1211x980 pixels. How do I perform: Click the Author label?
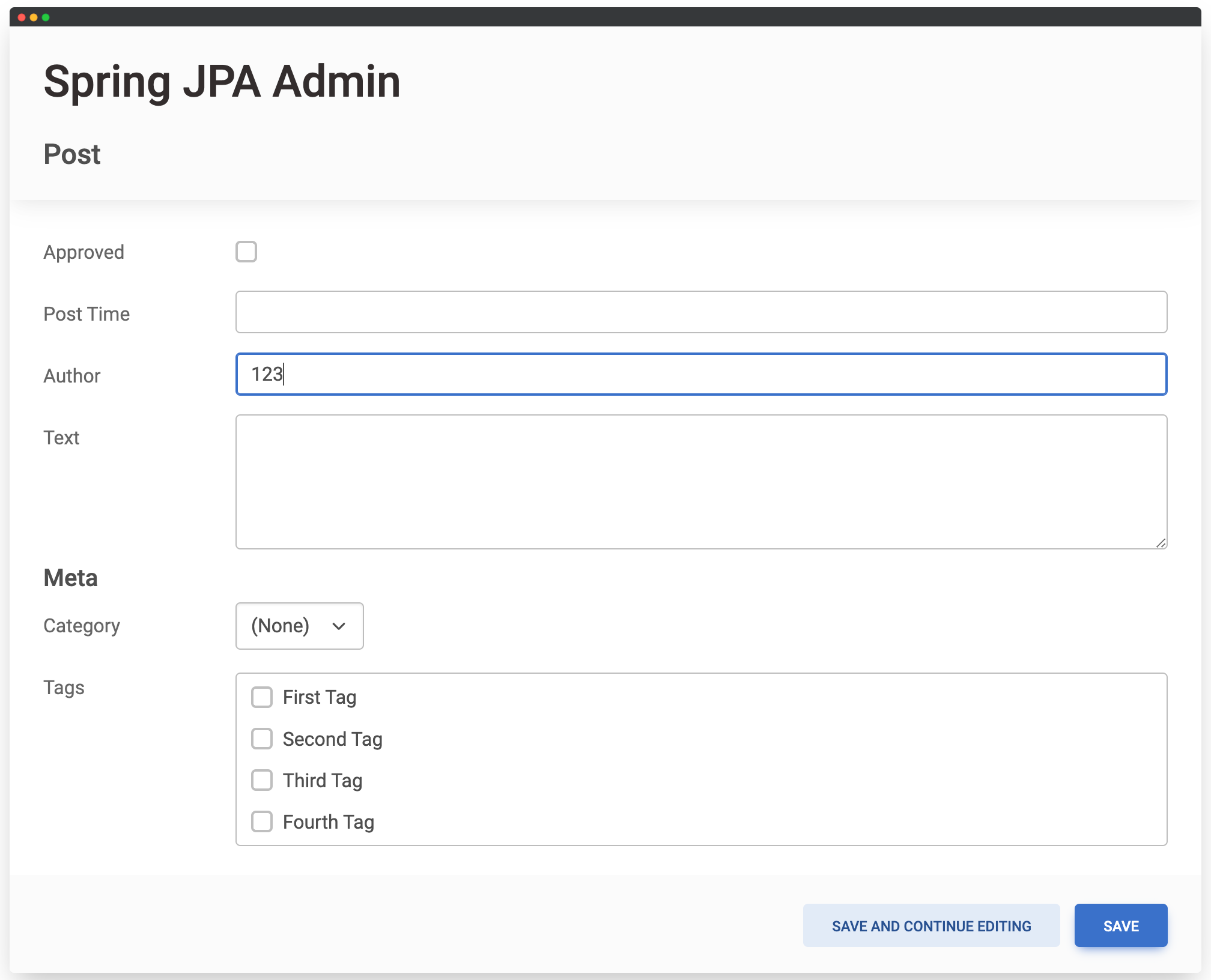[72, 376]
